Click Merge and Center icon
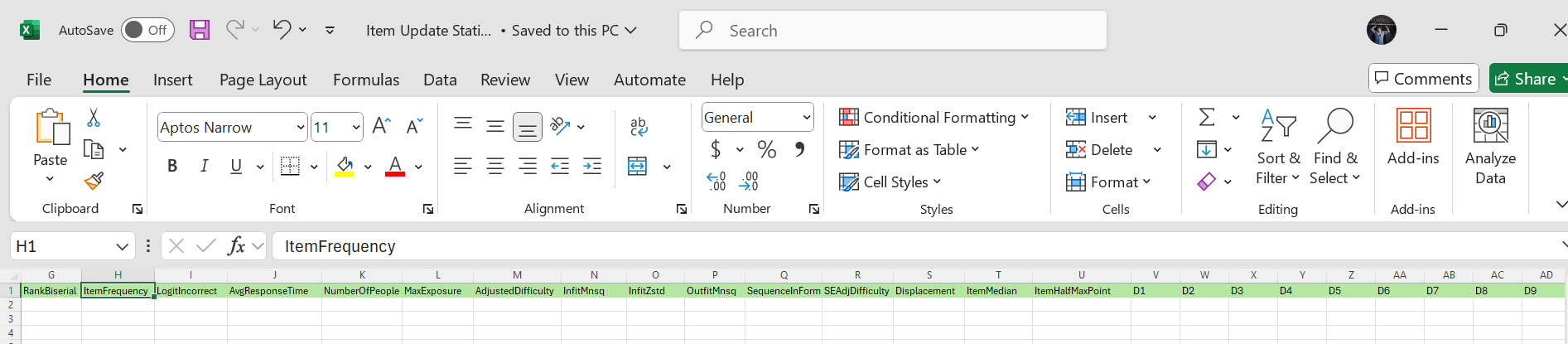The image size is (1568, 344). pyautogui.click(x=637, y=167)
